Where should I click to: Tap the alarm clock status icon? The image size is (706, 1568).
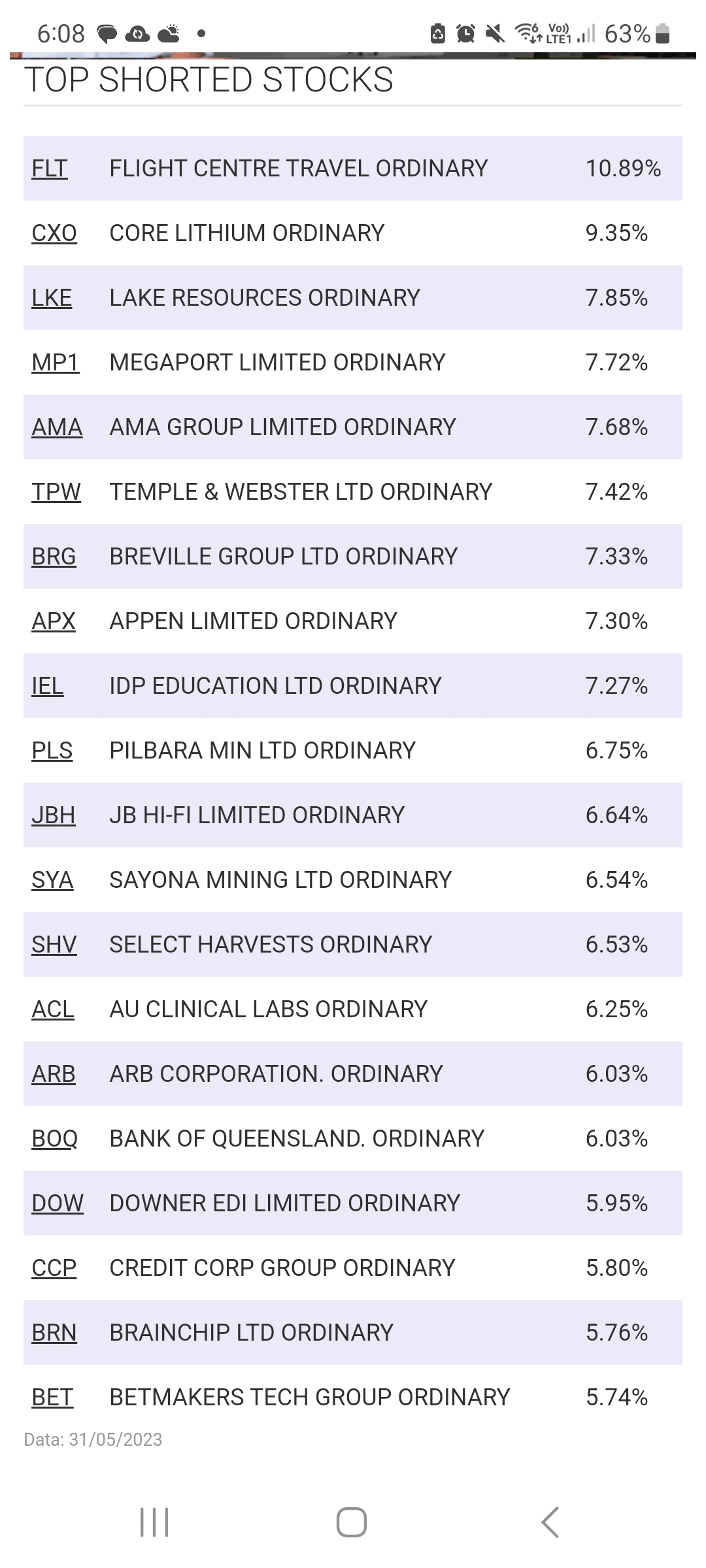465,33
